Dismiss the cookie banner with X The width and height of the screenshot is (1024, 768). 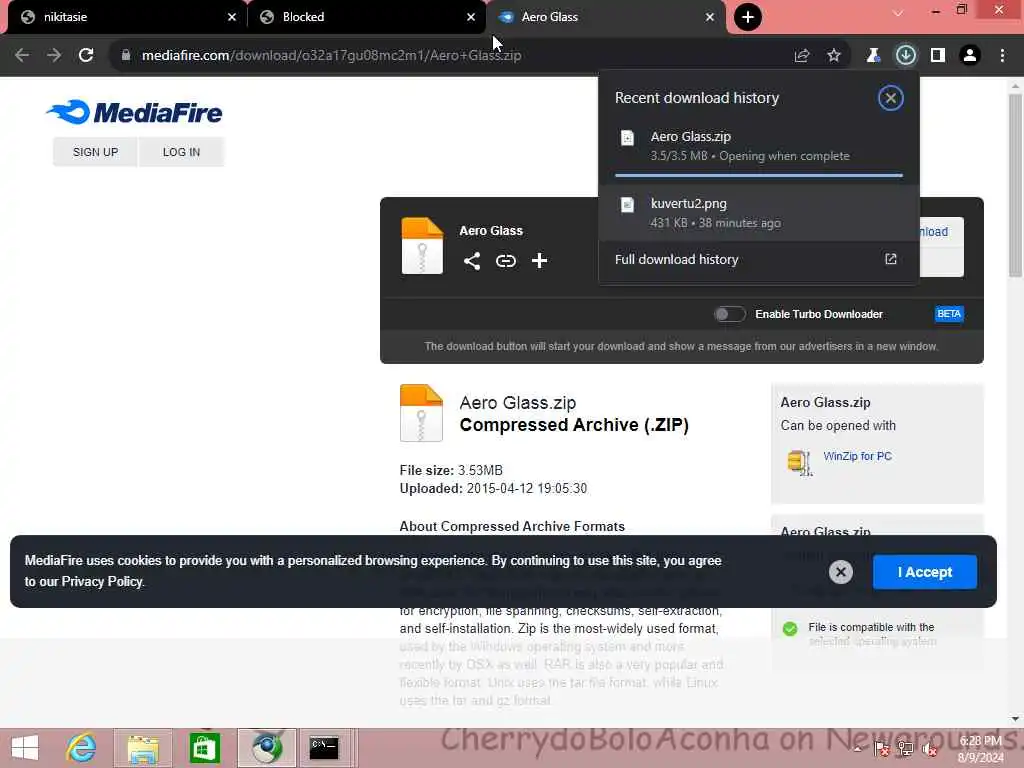coord(841,572)
